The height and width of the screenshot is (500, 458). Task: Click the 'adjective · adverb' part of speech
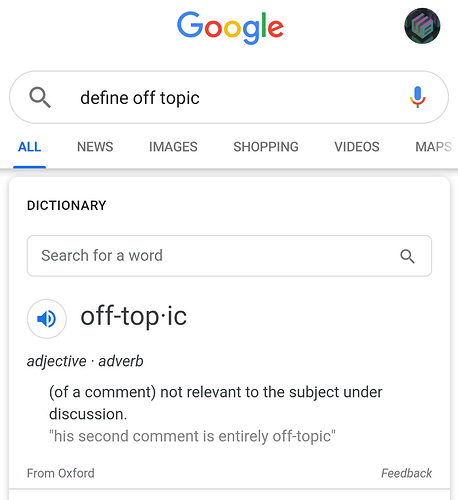(85, 361)
